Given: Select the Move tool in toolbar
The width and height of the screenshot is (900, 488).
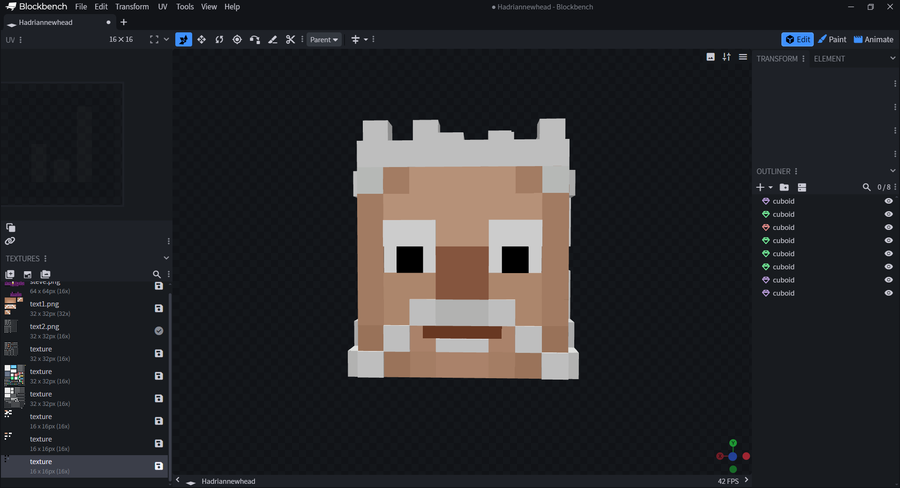Looking at the screenshot, I should (x=184, y=40).
